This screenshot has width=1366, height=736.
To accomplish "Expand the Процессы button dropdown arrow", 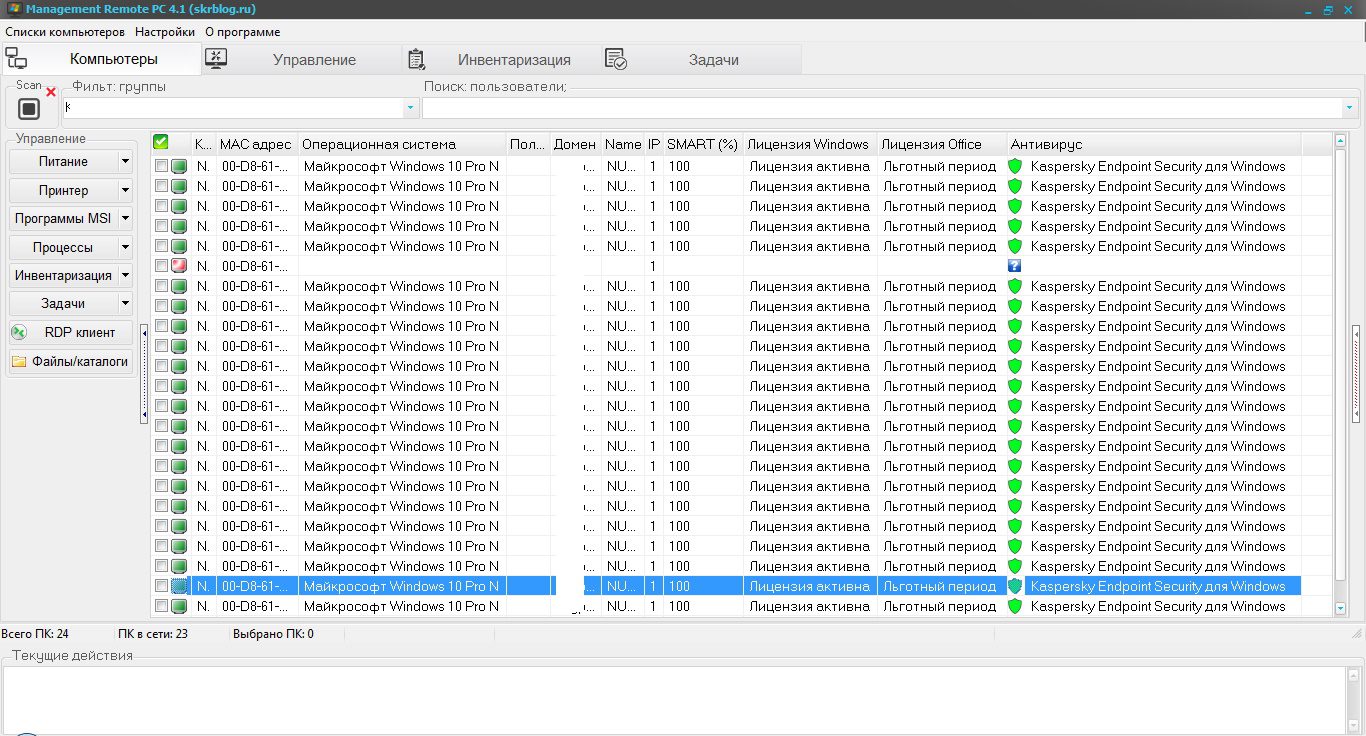I will (x=125, y=247).
